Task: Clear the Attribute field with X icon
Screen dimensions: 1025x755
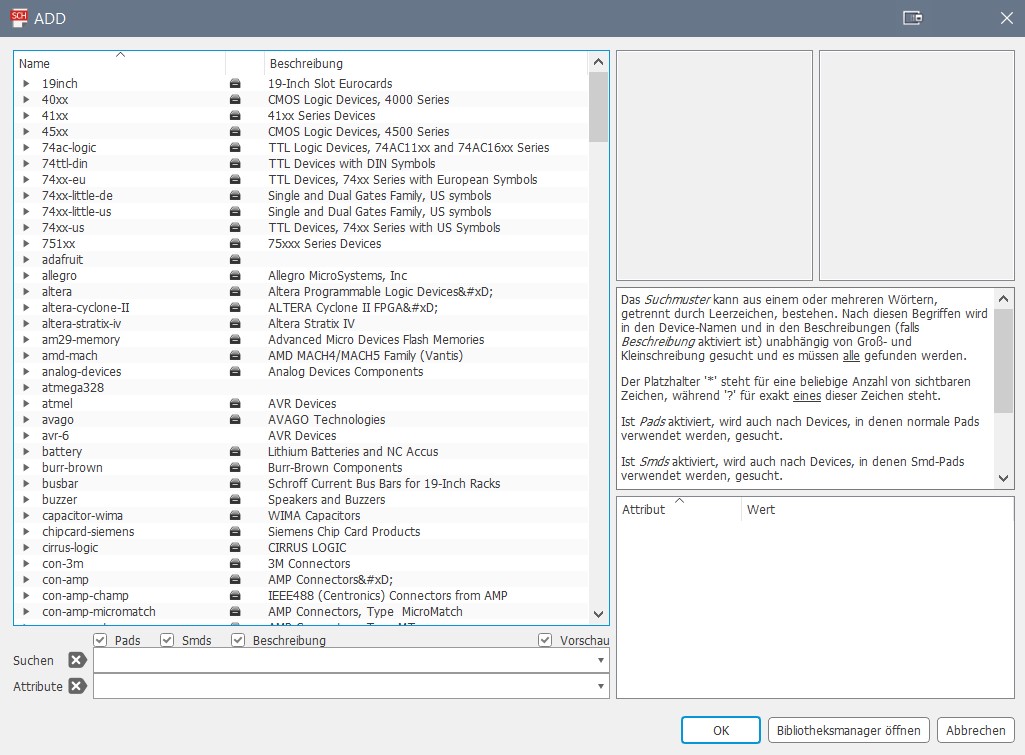Action: (x=77, y=686)
